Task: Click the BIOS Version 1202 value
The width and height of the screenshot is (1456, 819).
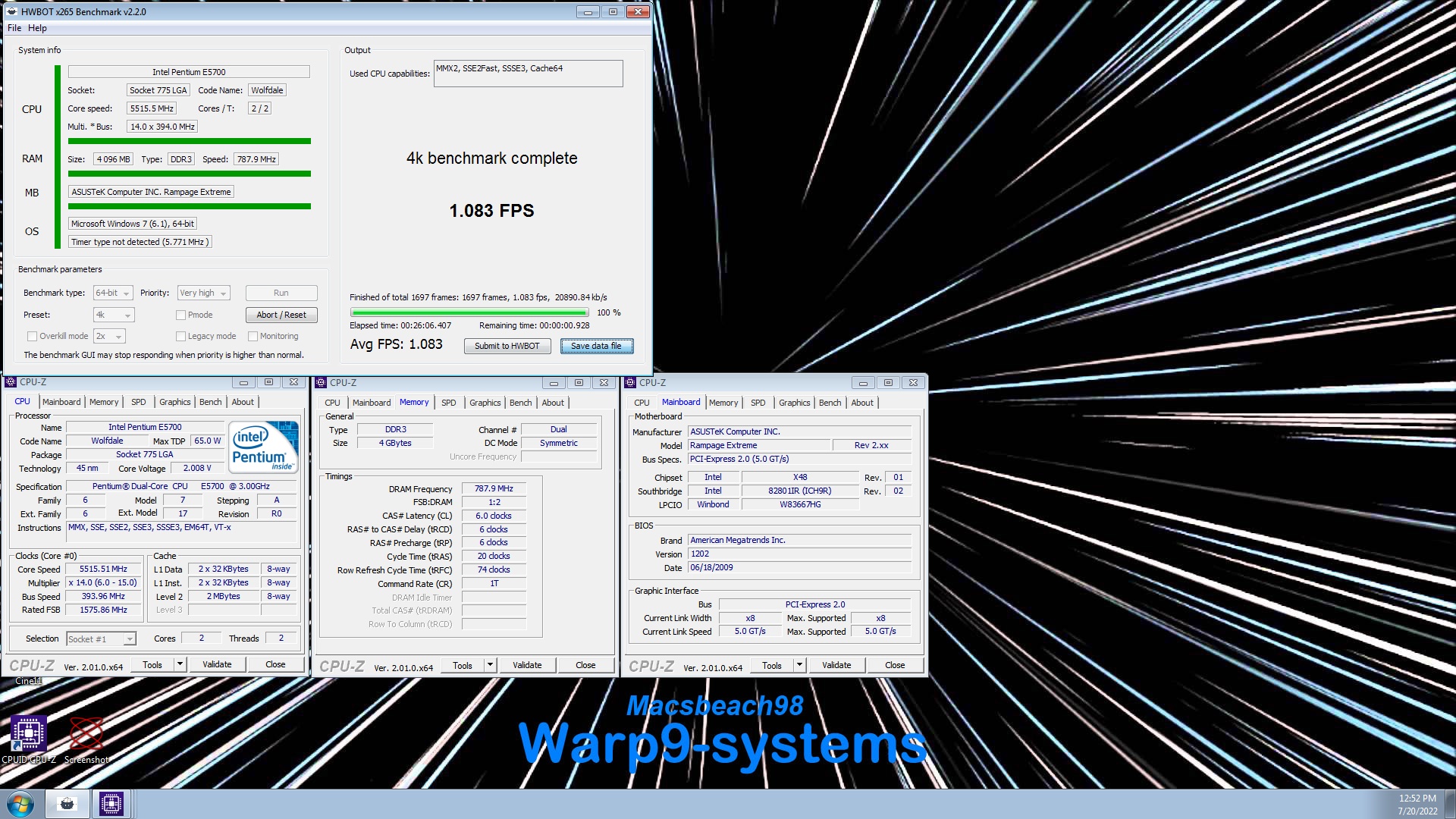Action: coord(799,554)
